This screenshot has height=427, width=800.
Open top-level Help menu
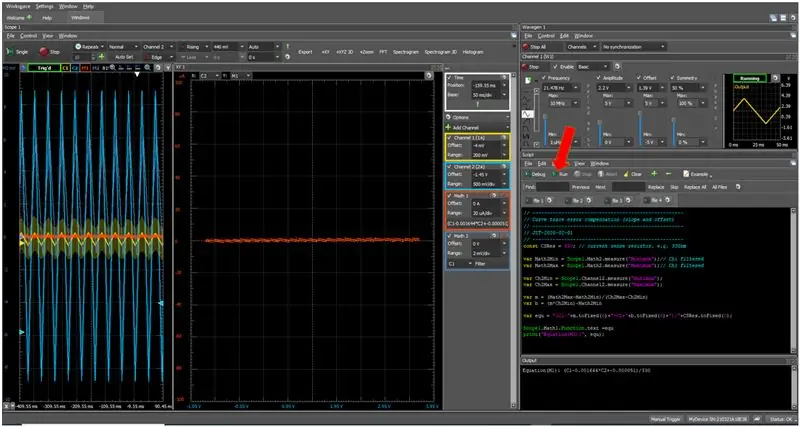click(x=88, y=7)
